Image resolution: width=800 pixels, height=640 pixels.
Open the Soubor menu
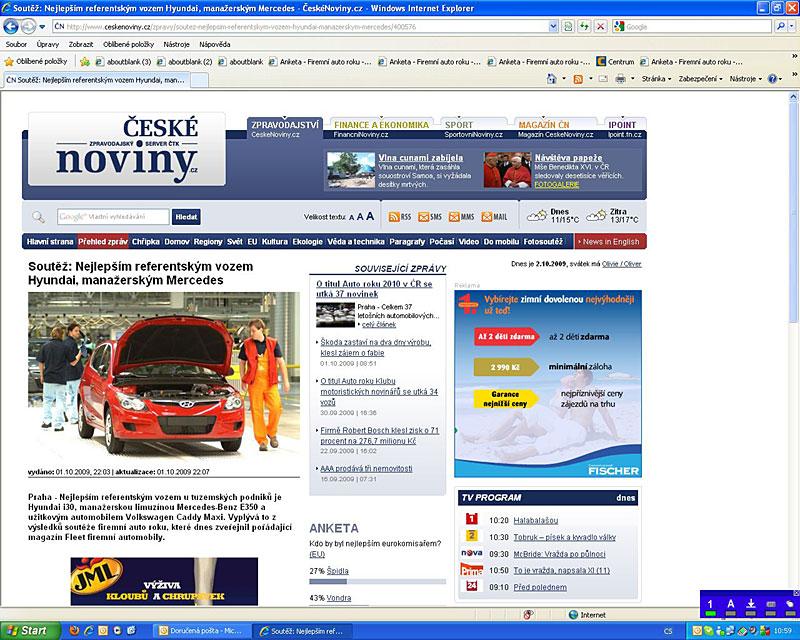[16, 44]
